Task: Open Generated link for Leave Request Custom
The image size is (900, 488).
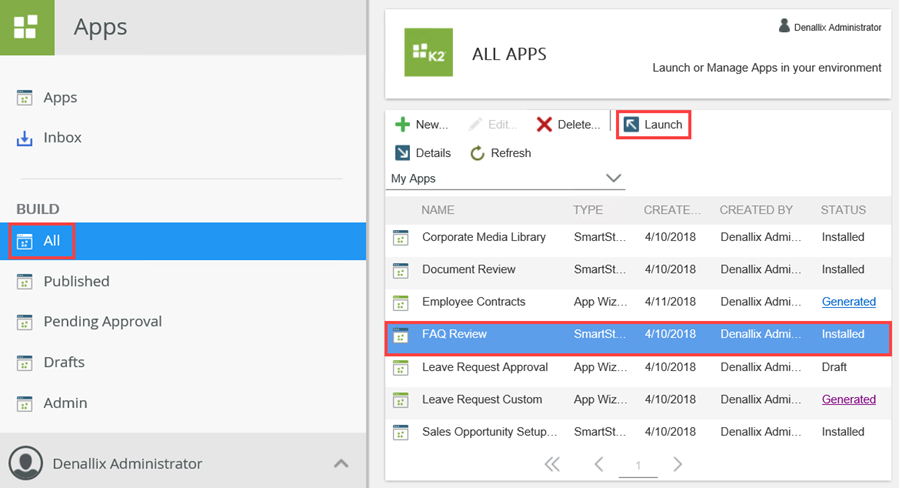Action: coord(848,399)
